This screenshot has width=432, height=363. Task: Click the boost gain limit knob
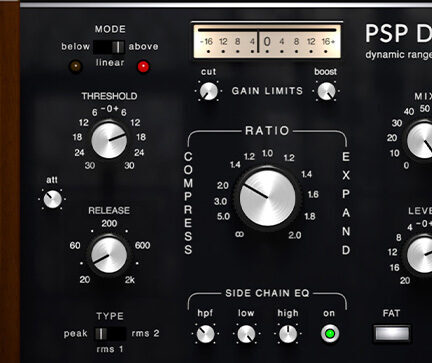pos(326,91)
